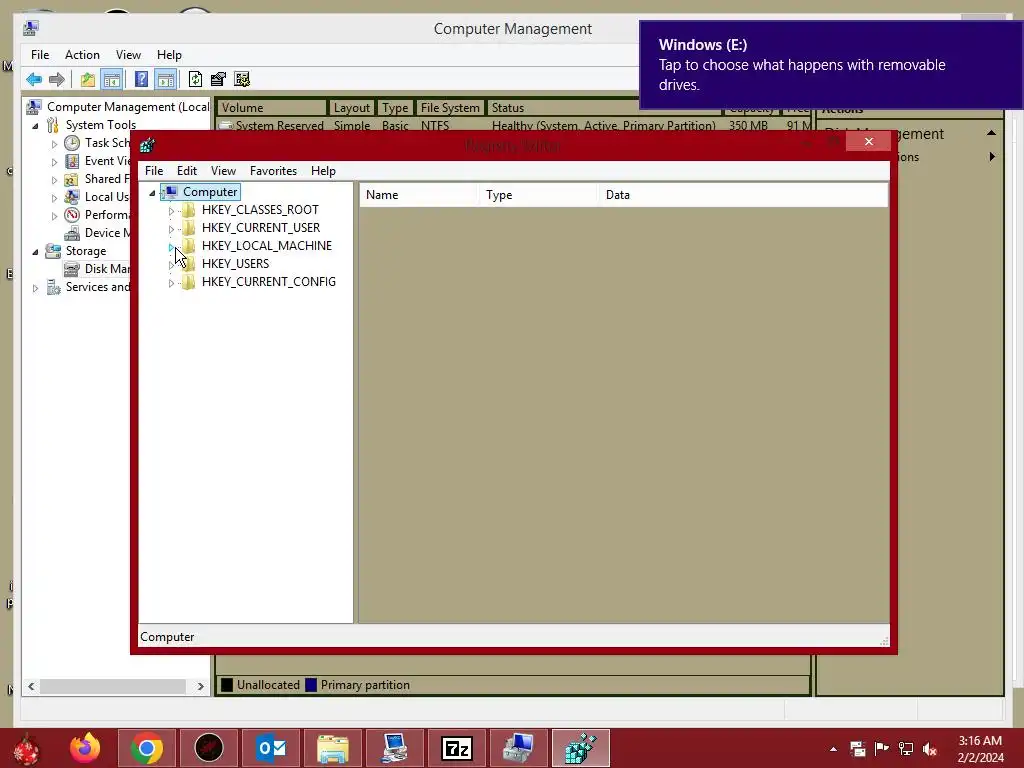
Task: Click the Name column header in Registry Editor
Action: pos(418,195)
